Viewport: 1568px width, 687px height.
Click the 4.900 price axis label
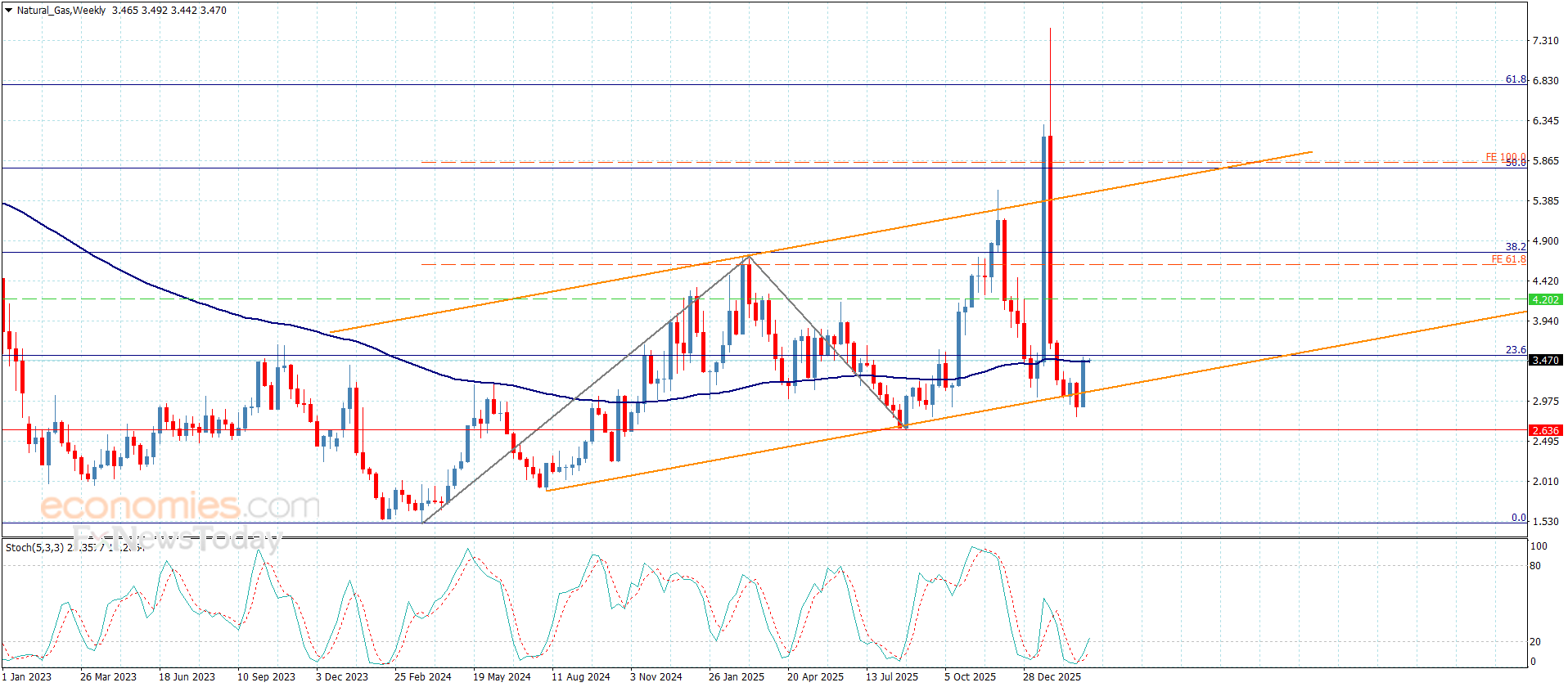click(x=1545, y=241)
